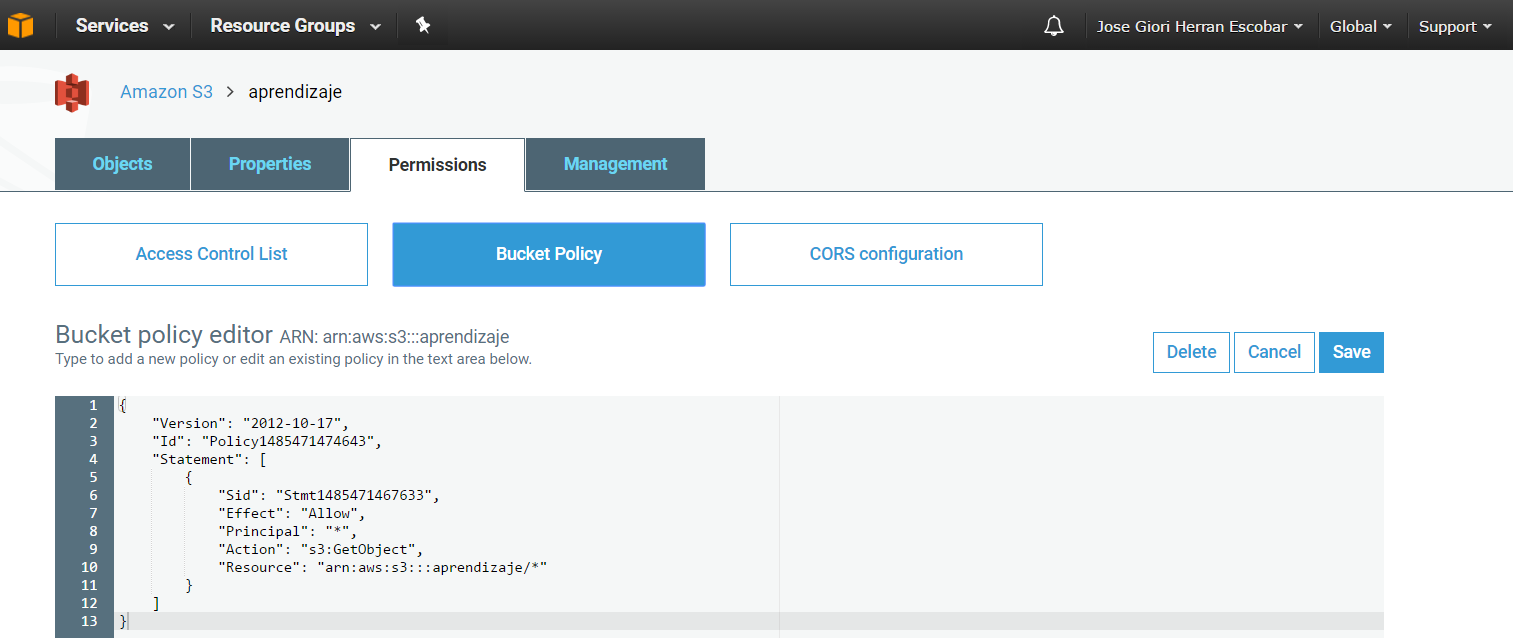
Task: Switch to the Properties tab
Action: click(x=270, y=164)
